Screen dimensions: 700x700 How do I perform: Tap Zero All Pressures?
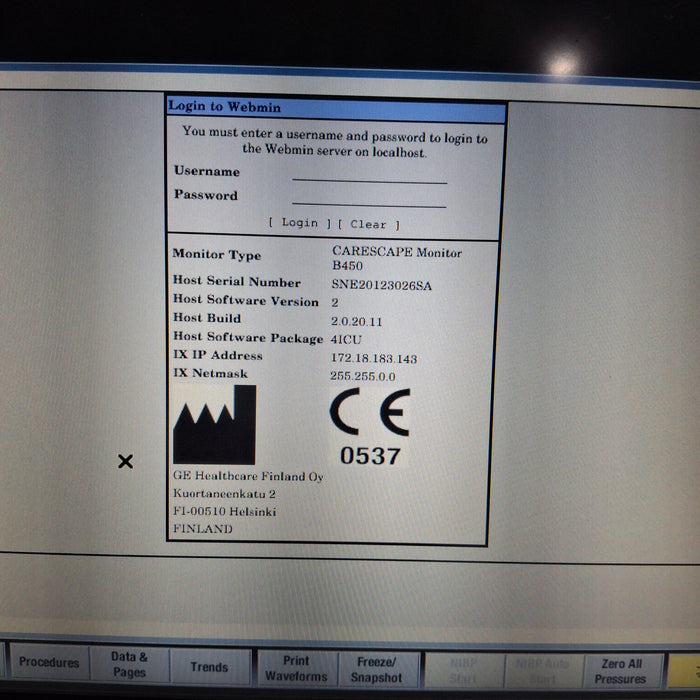[x=621, y=671]
